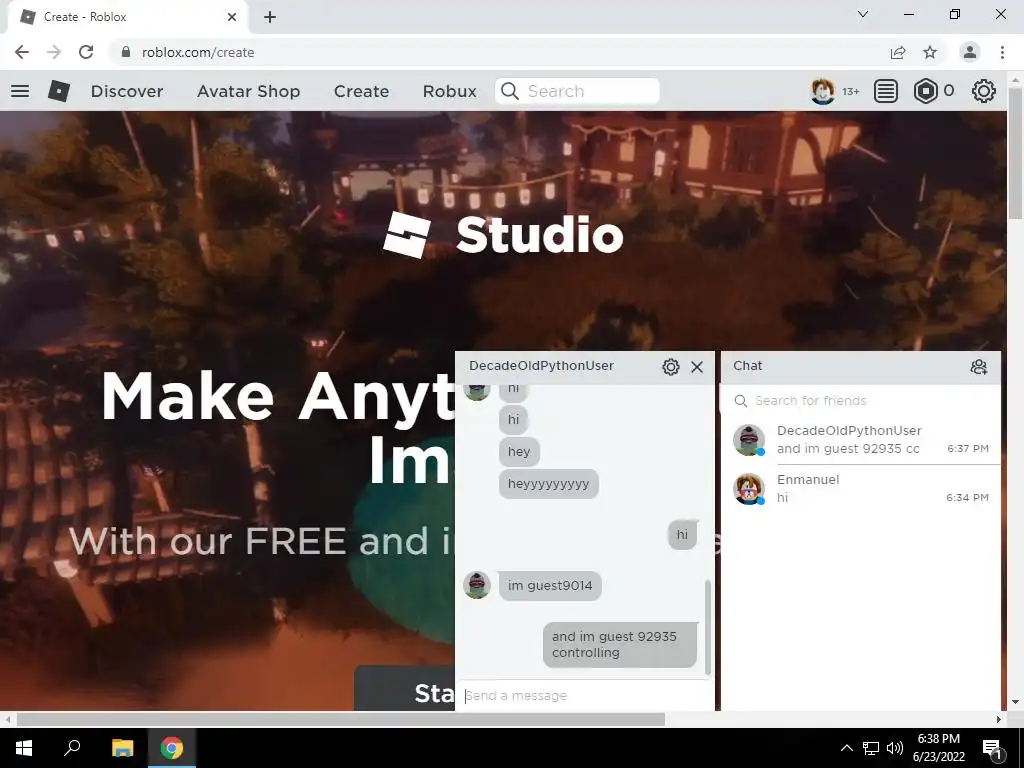Click the 'im guest9014' message bubble

[x=550, y=586]
